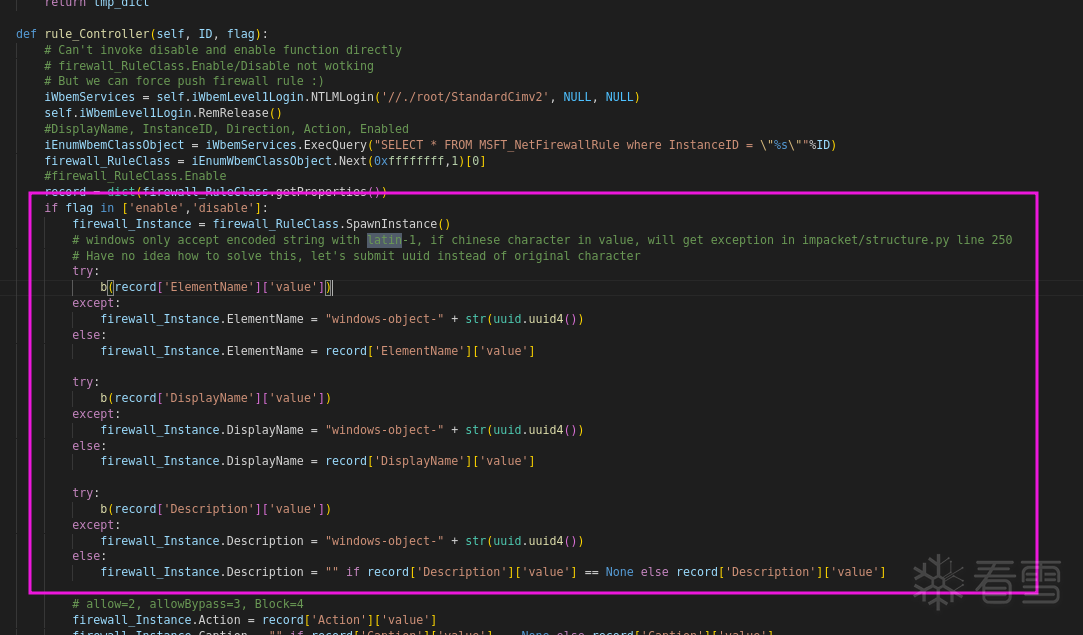
Task: Click the def keyword
Action: 26,34
